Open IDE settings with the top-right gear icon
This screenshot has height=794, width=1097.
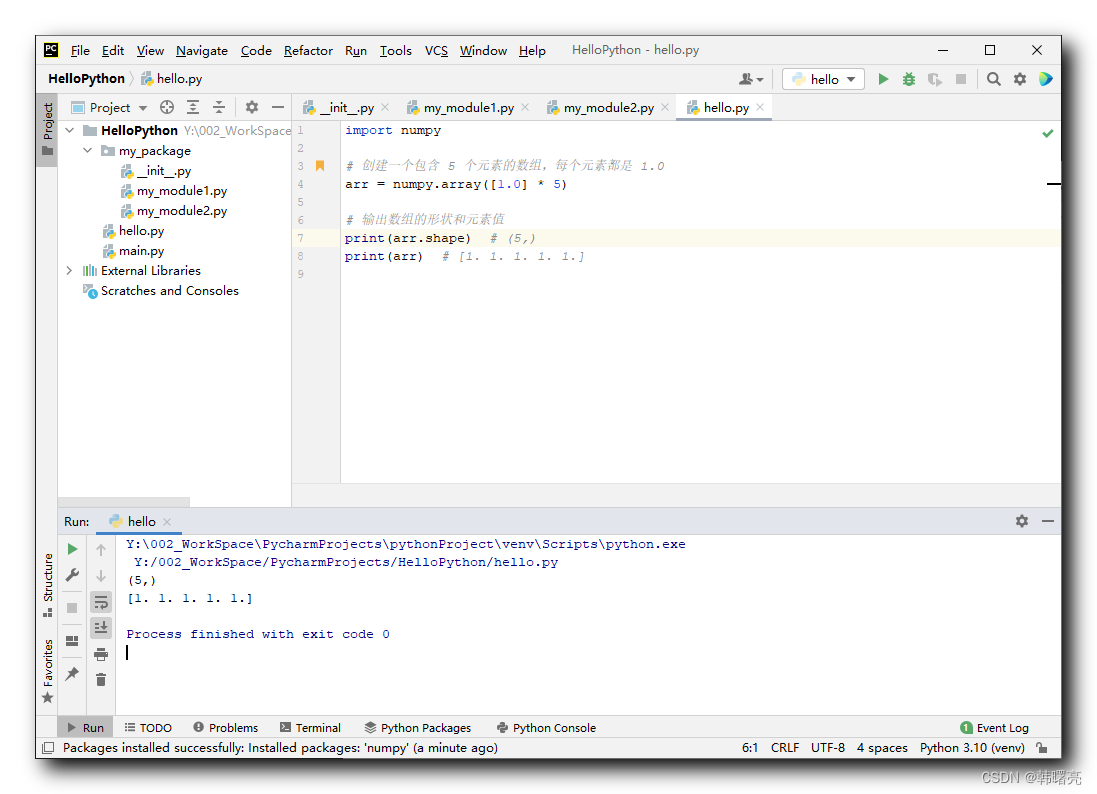click(1019, 79)
